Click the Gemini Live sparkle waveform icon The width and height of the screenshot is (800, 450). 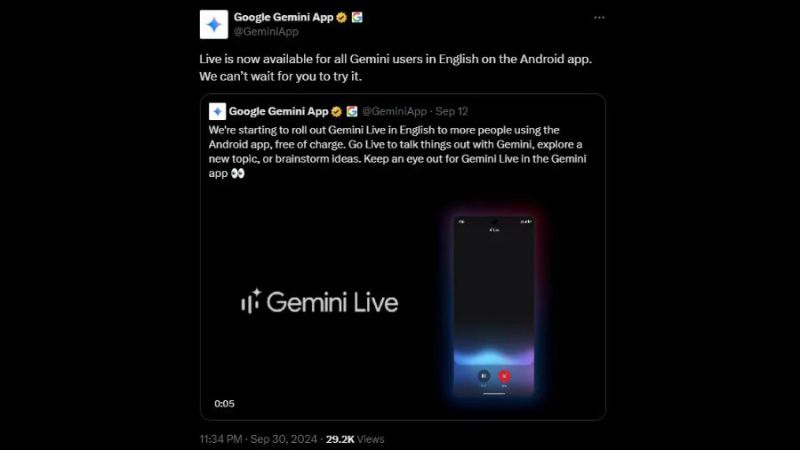251,301
